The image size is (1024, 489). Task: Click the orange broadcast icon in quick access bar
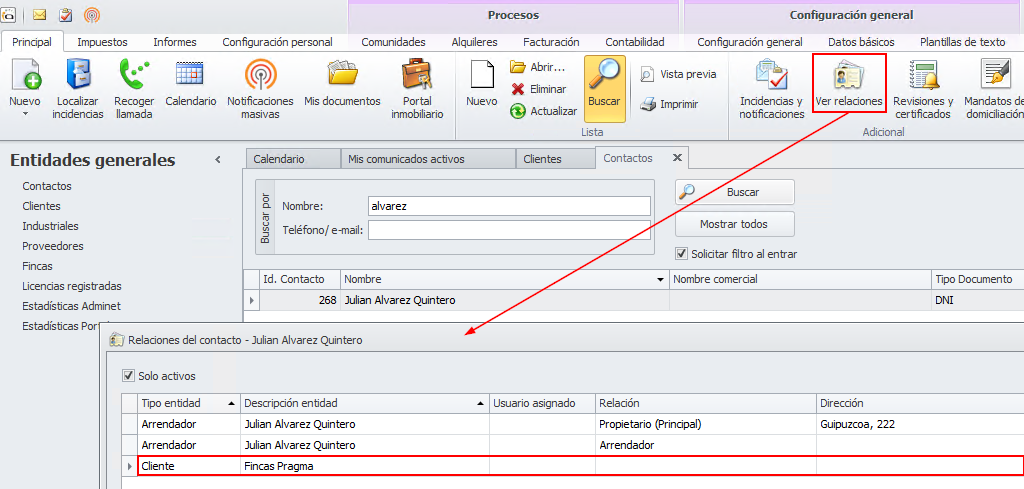click(92, 14)
